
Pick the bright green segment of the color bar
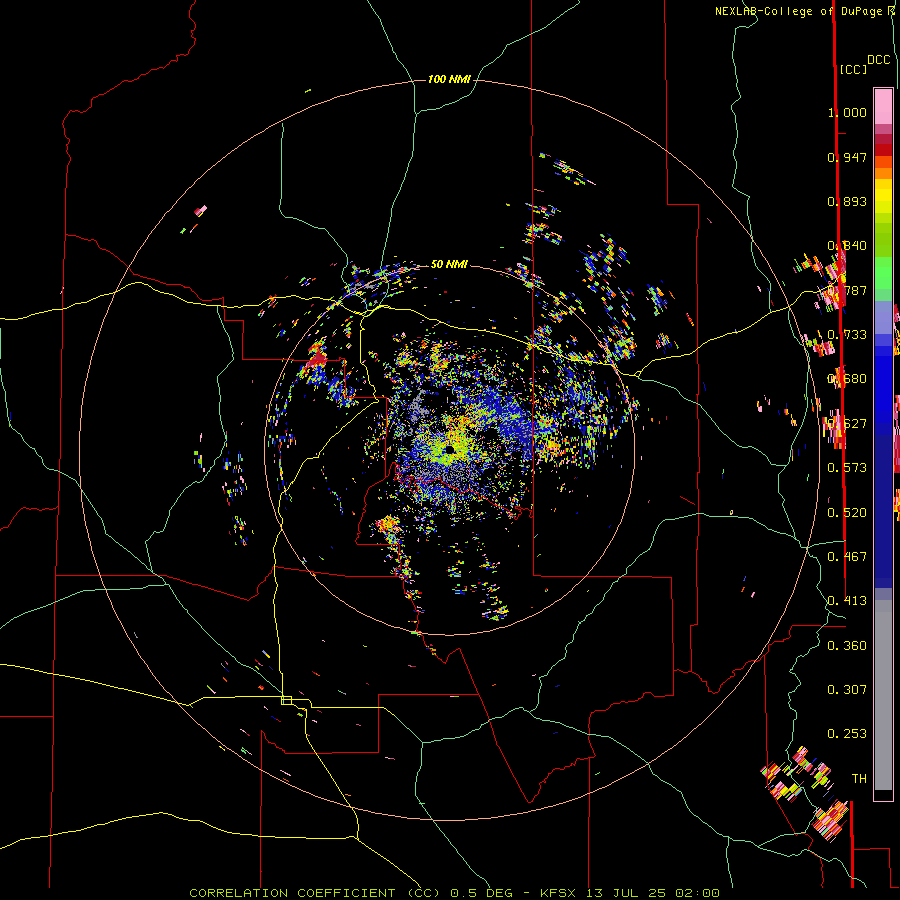pos(883,273)
